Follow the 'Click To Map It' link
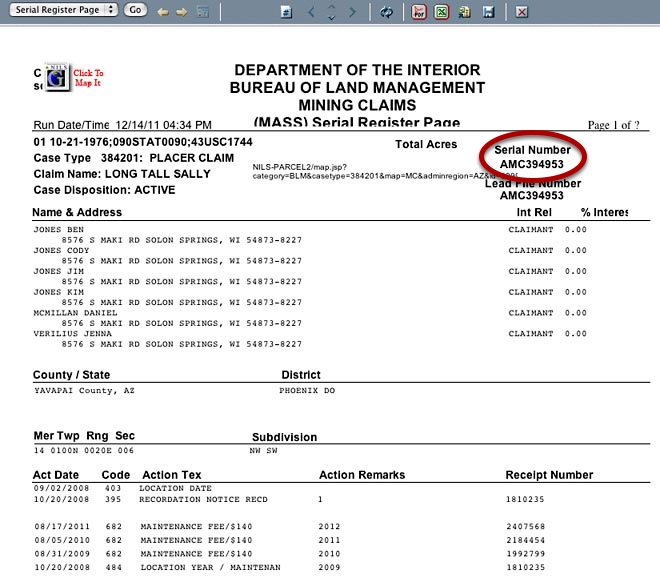 coord(88,78)
